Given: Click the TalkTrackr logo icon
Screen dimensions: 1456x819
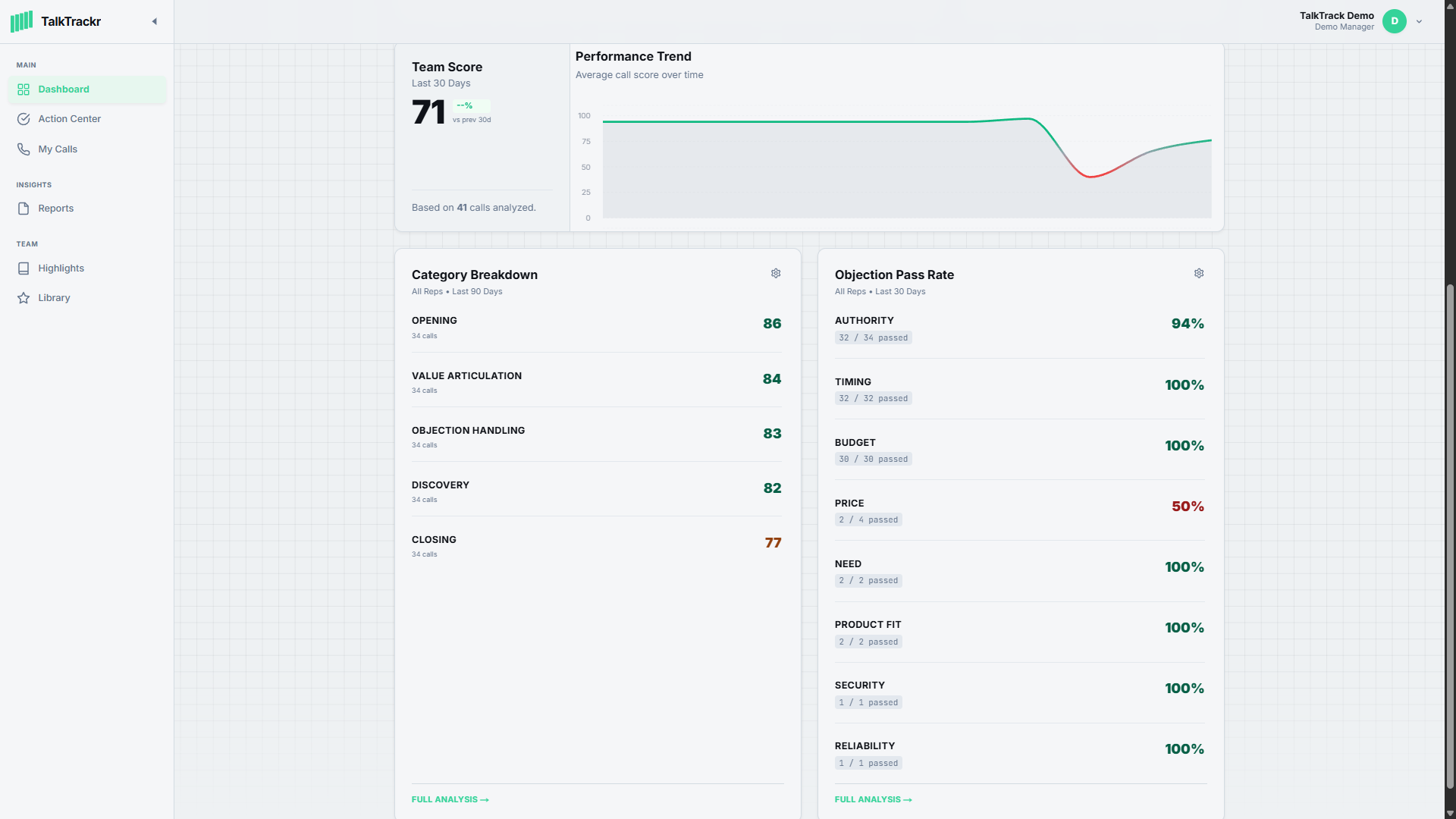Looking at the screenshot, I should [21, 21].
